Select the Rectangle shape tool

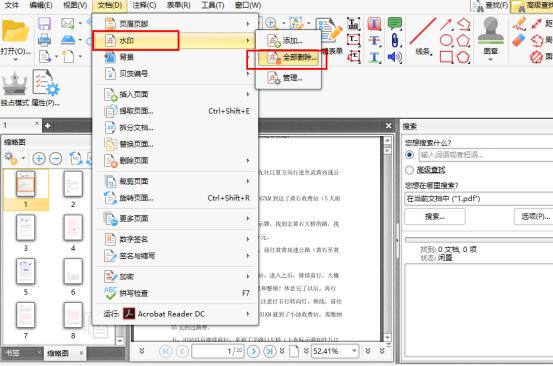(446, 56)
